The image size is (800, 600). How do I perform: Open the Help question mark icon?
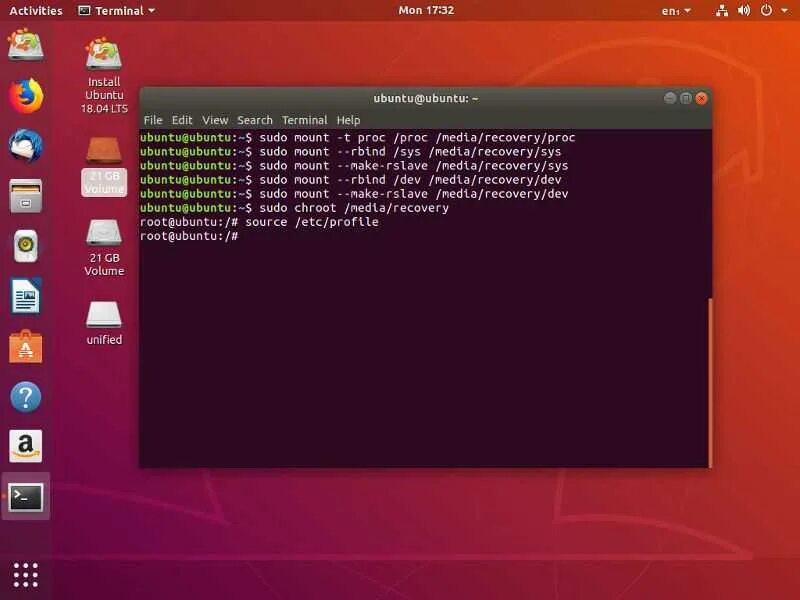pyautogui.click(x=26, y=396)
